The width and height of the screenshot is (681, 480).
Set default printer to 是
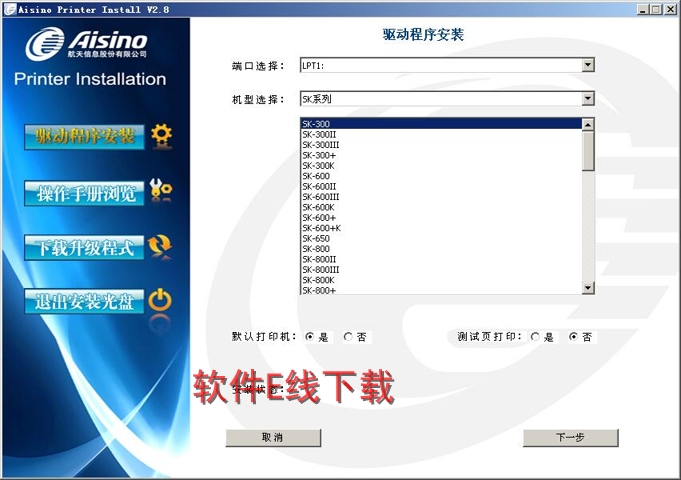(x=310, y=337)
